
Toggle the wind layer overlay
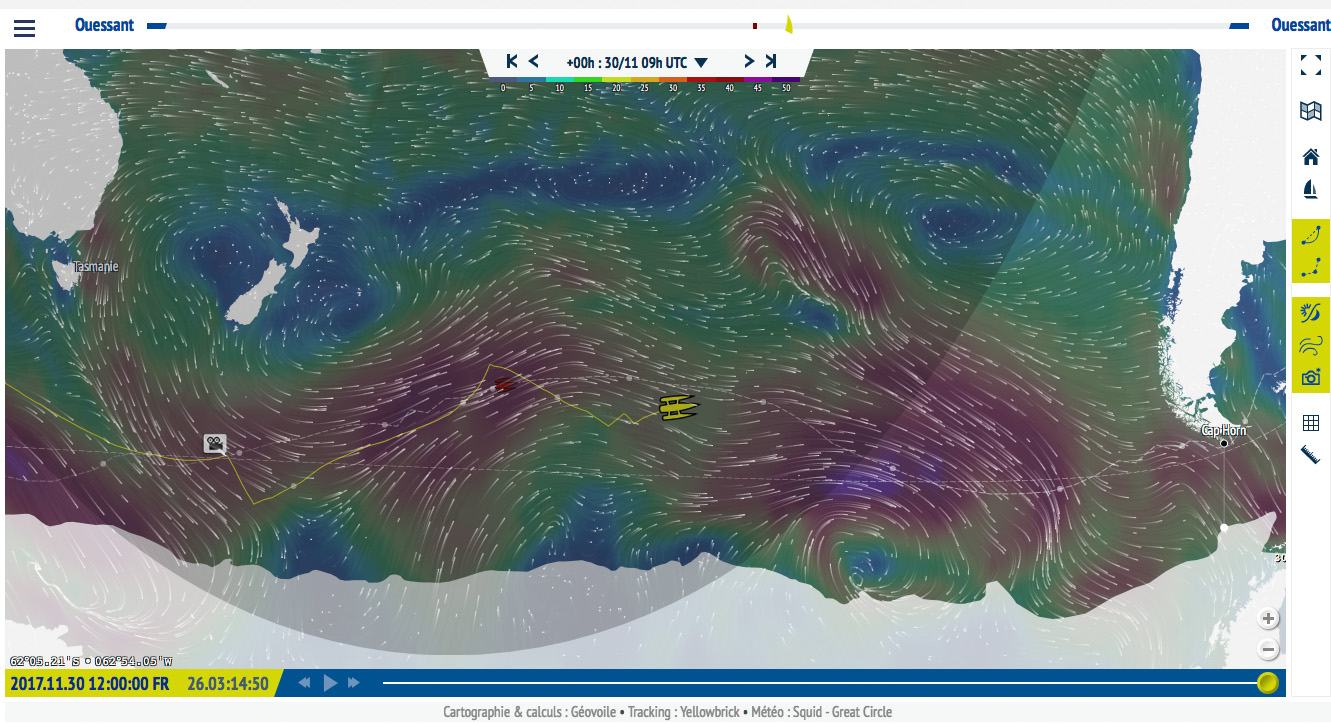1310,314
